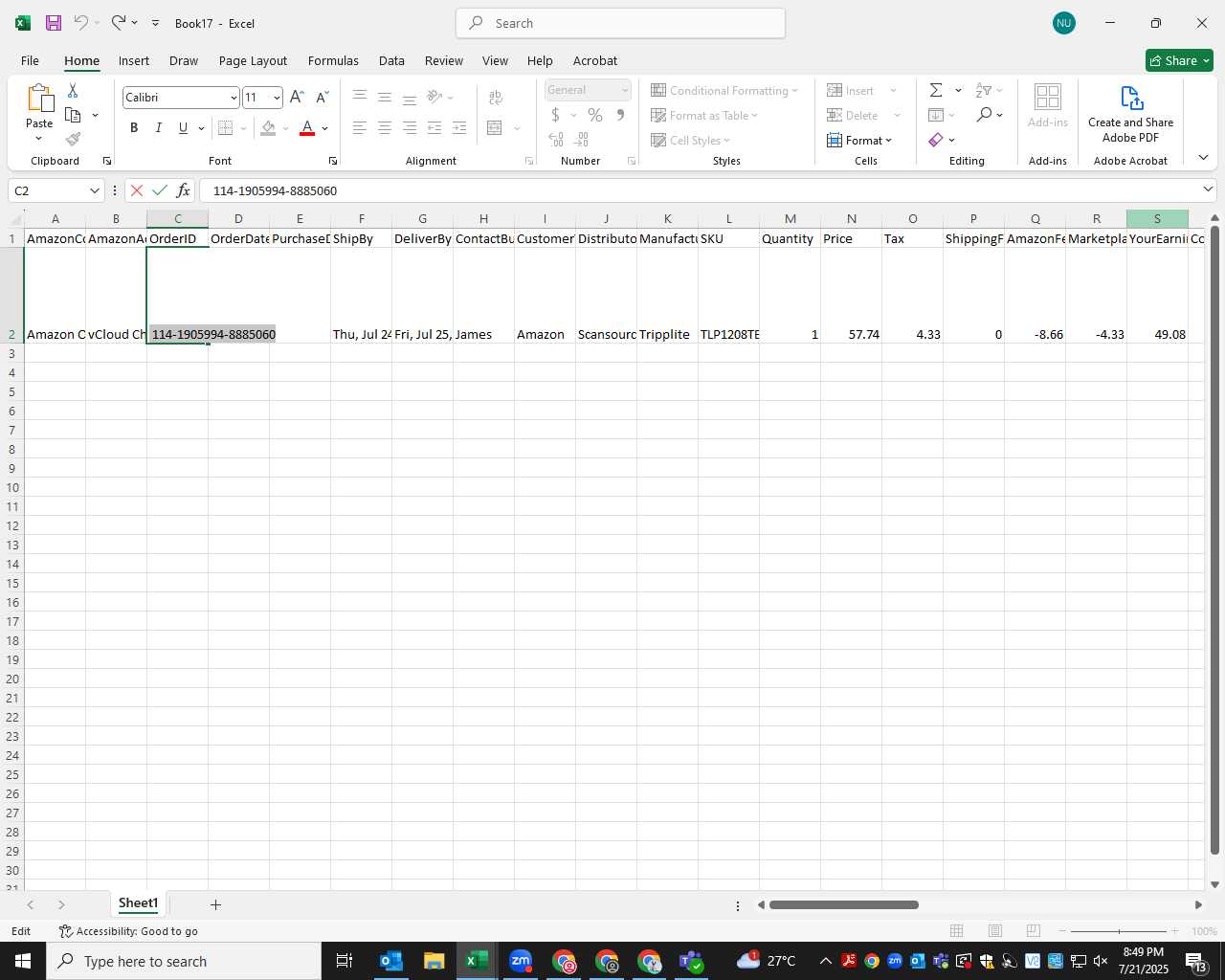Click the Clear eraser icon in Editing
The image size is (1225, 980).
pos(936,140)
